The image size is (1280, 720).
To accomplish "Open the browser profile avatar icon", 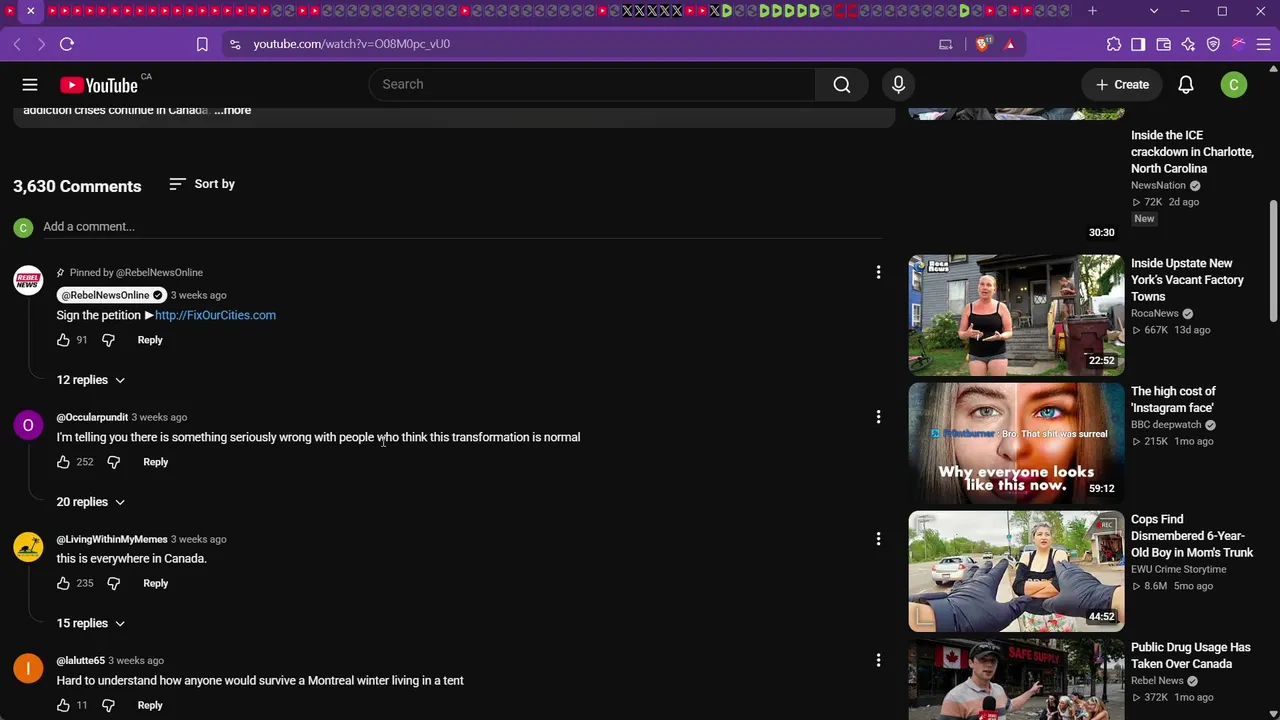I will [1238, 44].
